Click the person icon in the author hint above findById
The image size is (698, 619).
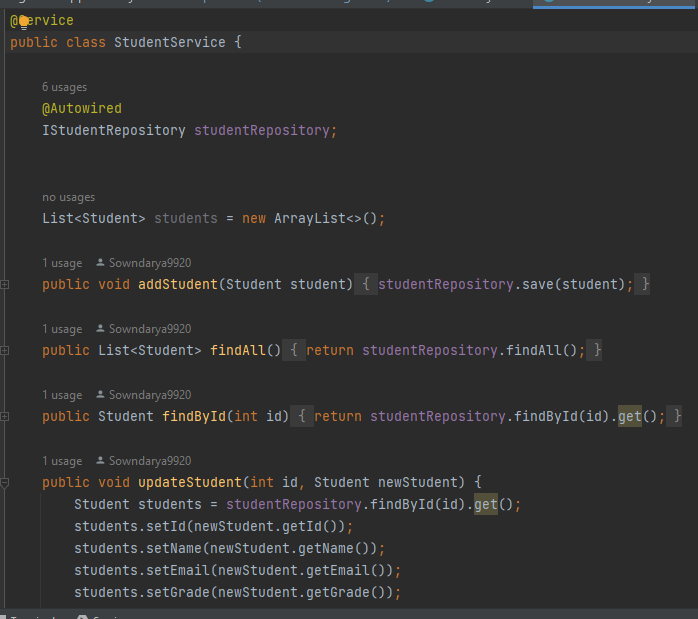click(100, 394)
